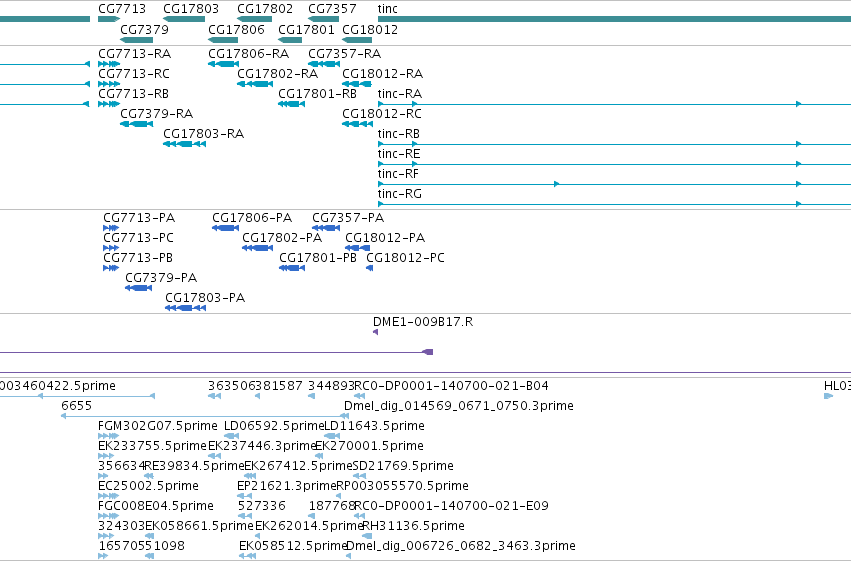851x561 pixels.
Task: Select transcript tinc-RB
Action: 399,134
